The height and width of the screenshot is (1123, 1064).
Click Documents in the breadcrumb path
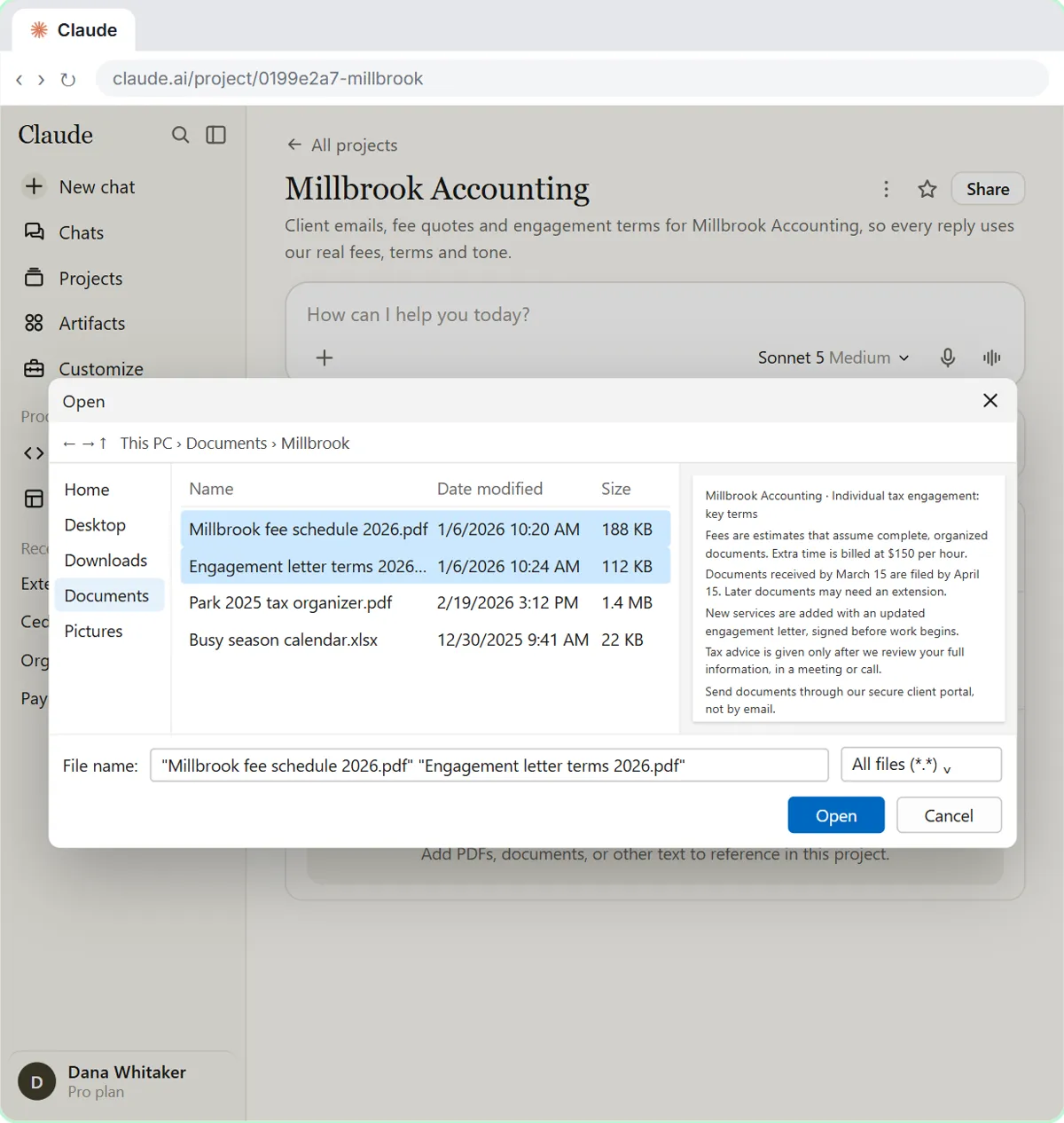click(226, 444)
